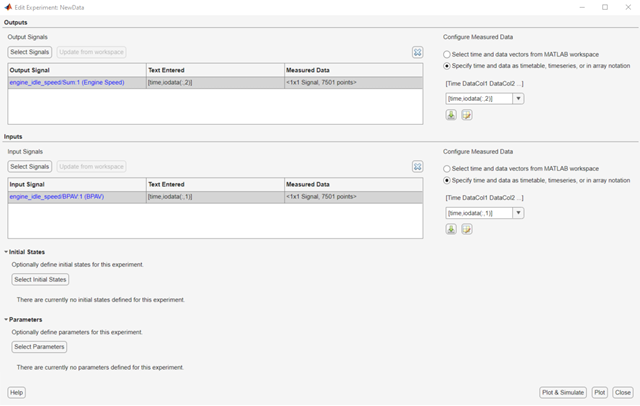
Task: Click the input text field [time,iodata(:,1)]
Action: pyautogui.click(x=479, y=213)
